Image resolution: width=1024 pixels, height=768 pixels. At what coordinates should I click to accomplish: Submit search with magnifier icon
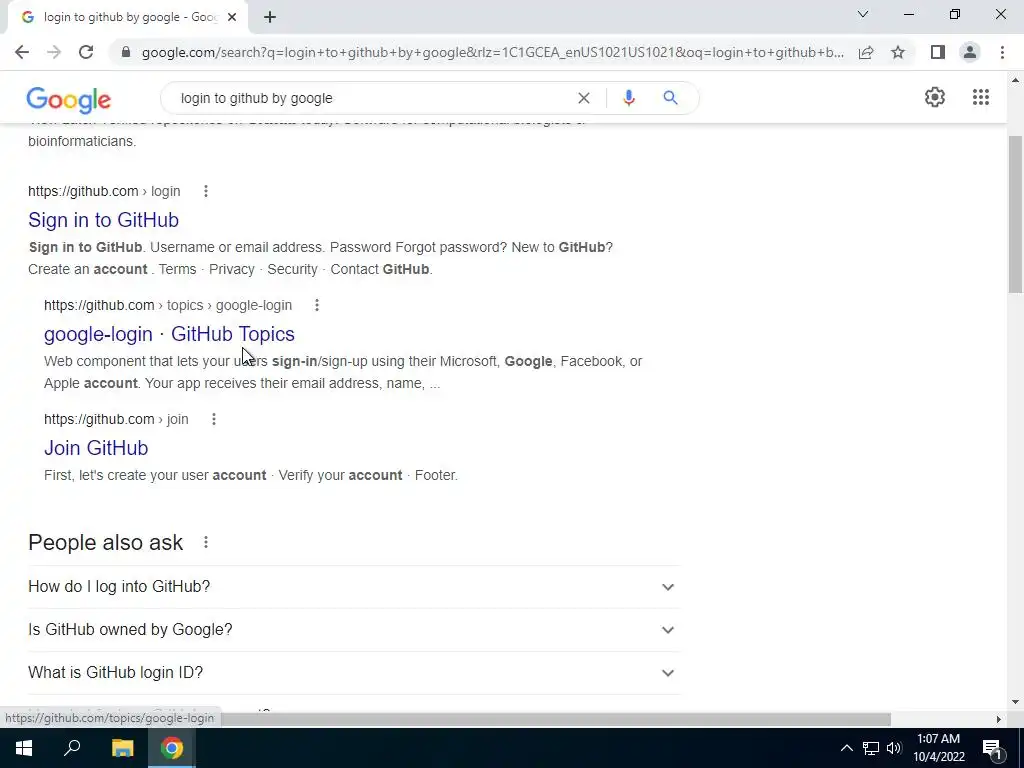[670, 98]
